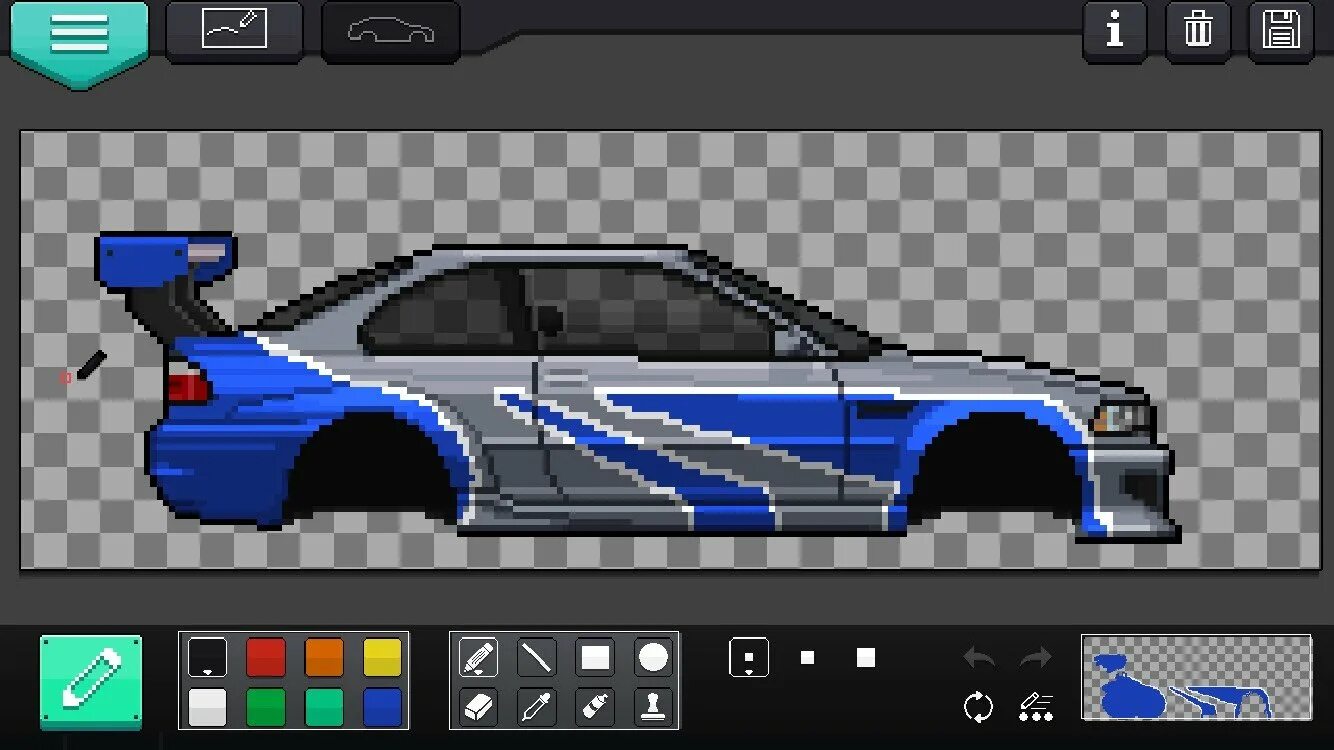Choose the largest brush size
Image resolution: width=1334 pixels, height=750 pixels.
point(866,658)
